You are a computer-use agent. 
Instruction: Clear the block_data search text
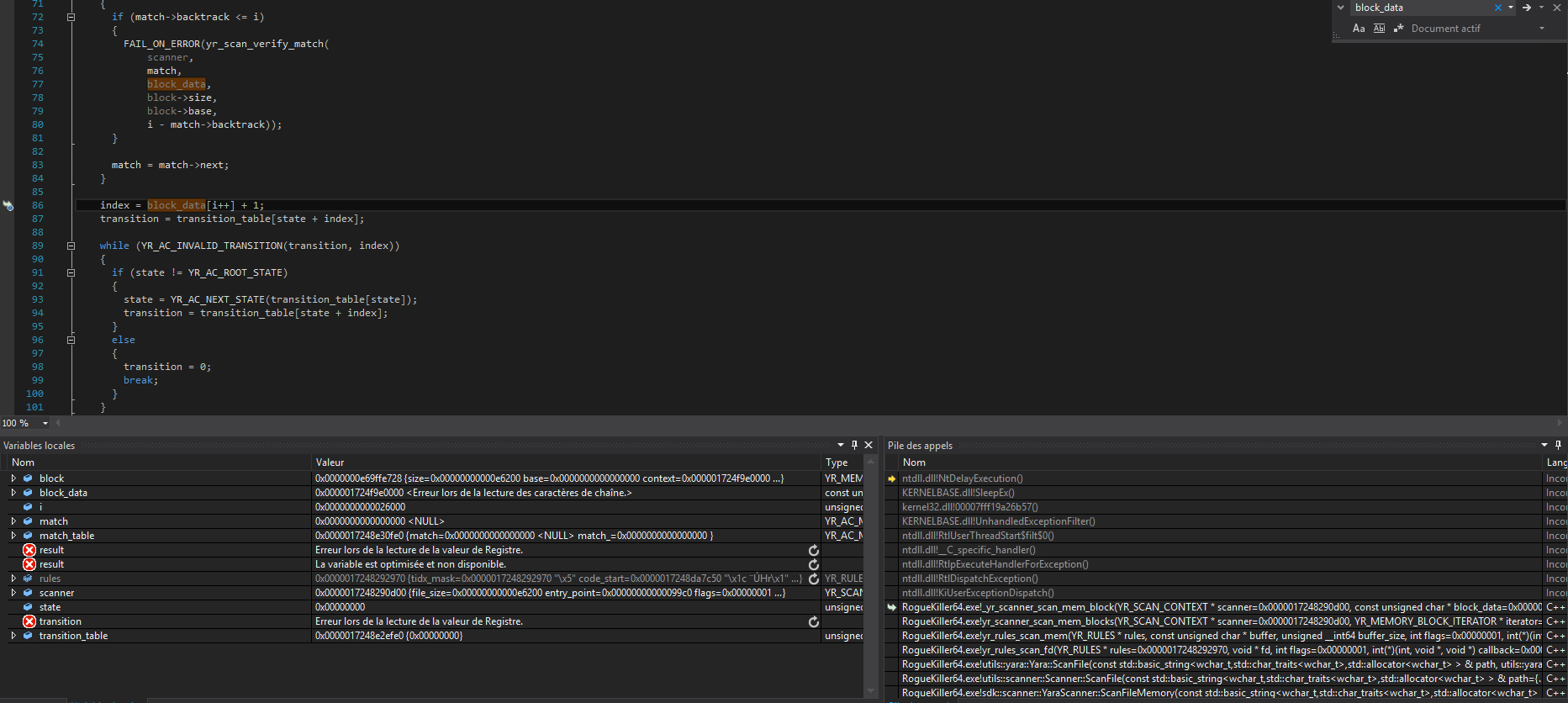[1498, 8]
